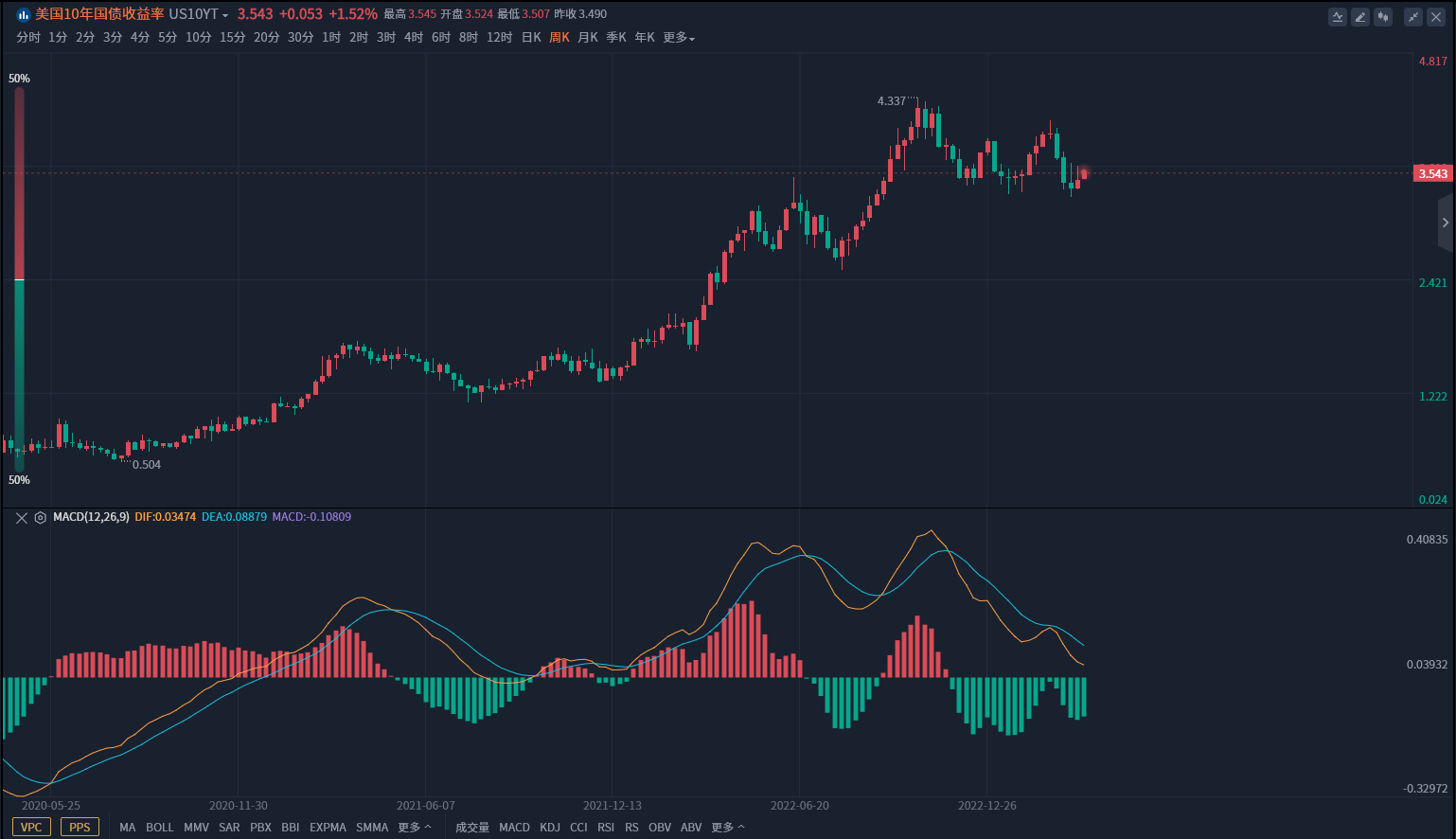
Task: Open the US10YT symbol dropdown
Action: (199, 14)
